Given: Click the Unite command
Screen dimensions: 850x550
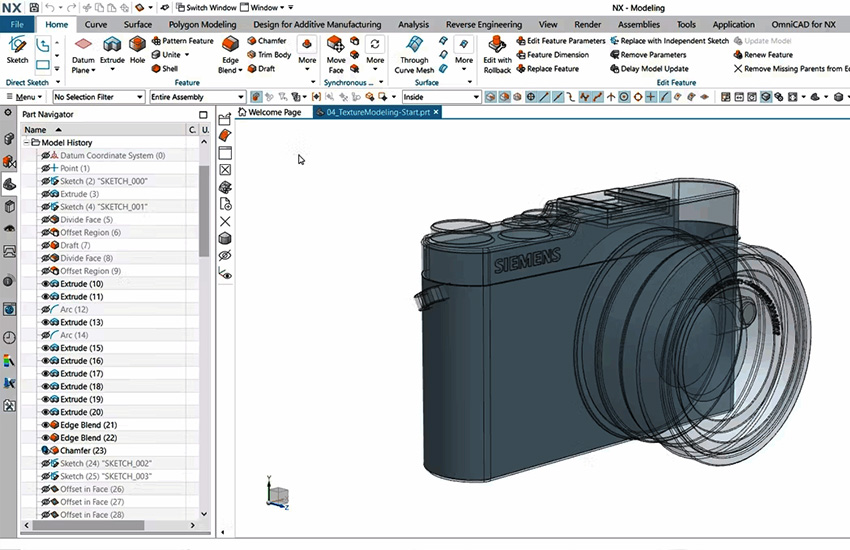Looking at the screenshot, I should click(166, 55).
